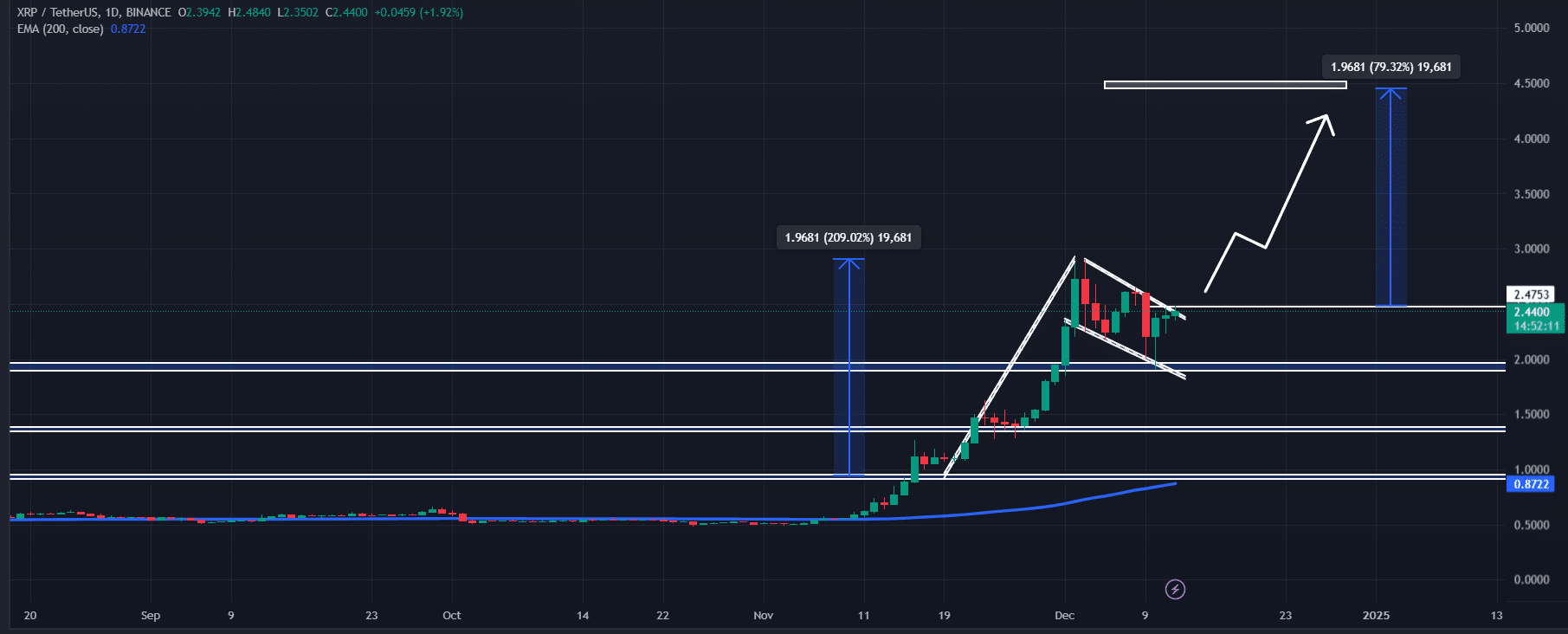Click the +0.0459 (+1.92%) change value
The height and width of the screenshot is (634, 1568).
pos(419,13)
